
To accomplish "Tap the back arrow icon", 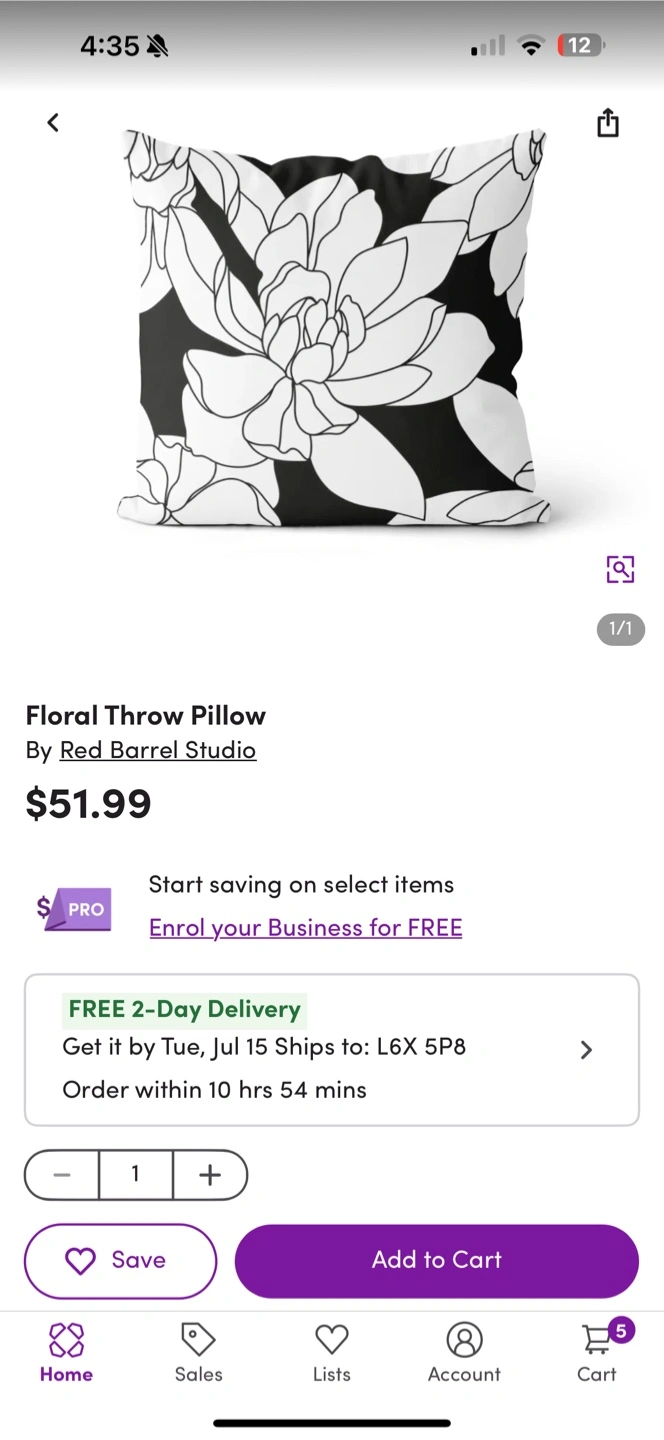I will tap(53, 122).
